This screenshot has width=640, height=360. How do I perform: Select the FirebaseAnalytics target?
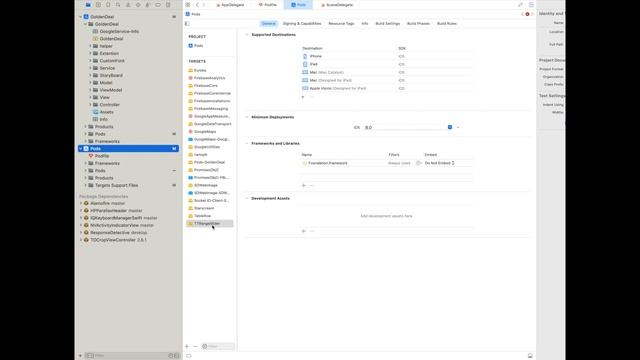209,78
